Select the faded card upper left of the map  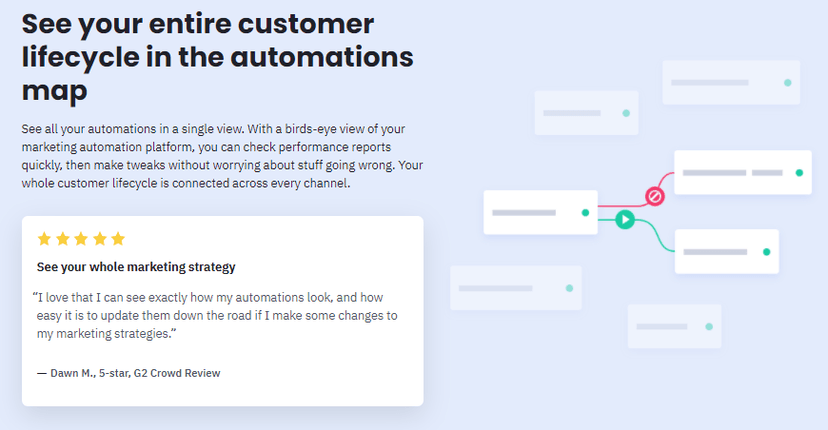click(587, 113)
